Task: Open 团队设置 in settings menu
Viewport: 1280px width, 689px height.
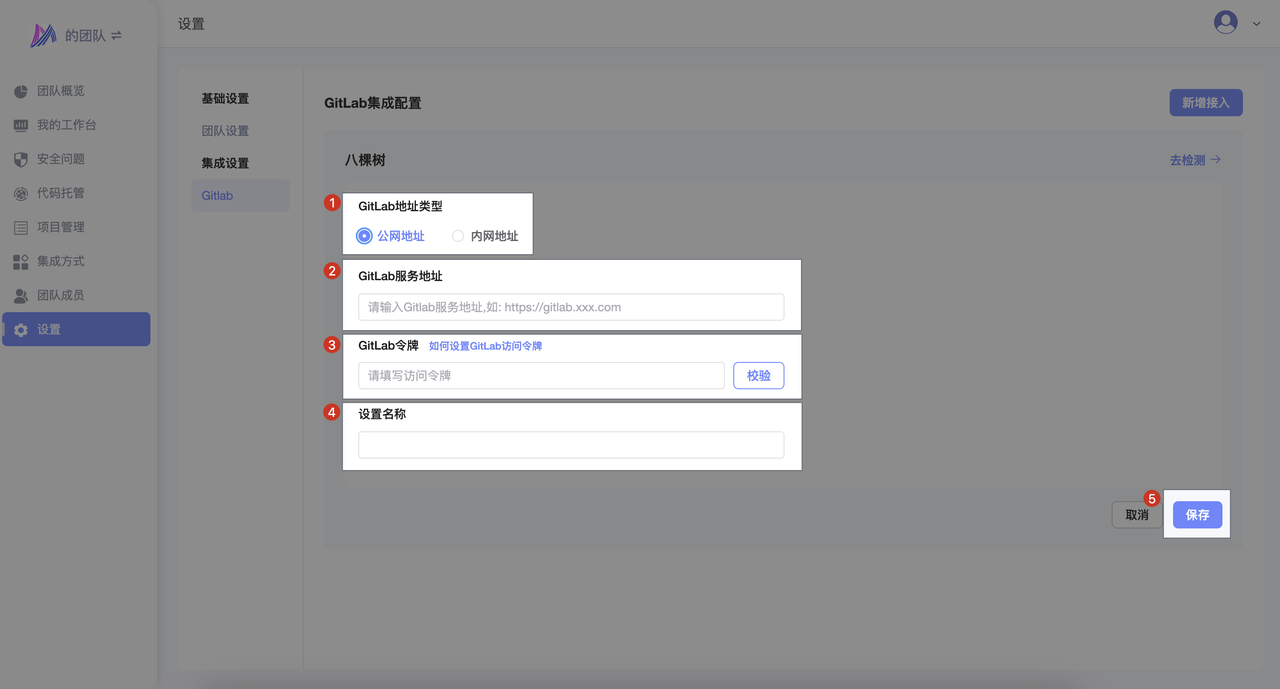Action: tap(225, 131)
